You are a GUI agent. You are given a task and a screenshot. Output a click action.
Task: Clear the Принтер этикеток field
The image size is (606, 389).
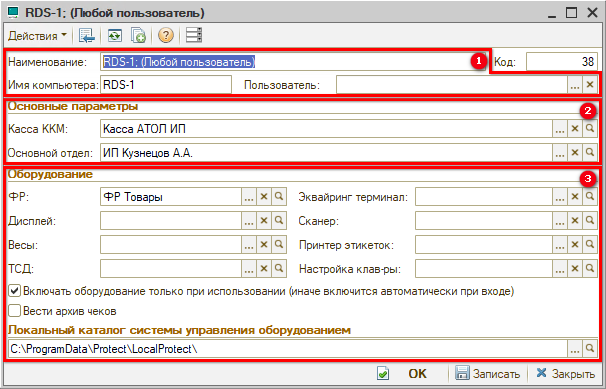(575, 245)
